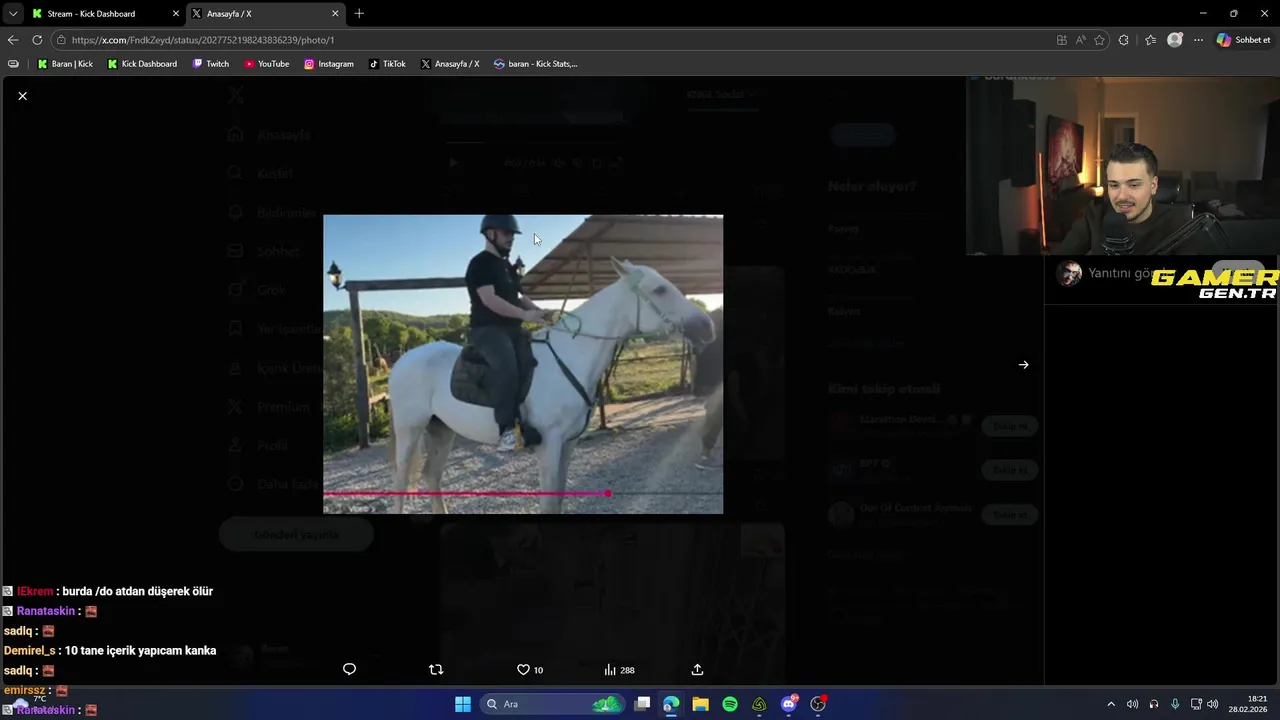Open a new browser tab

tap(359, 14)
